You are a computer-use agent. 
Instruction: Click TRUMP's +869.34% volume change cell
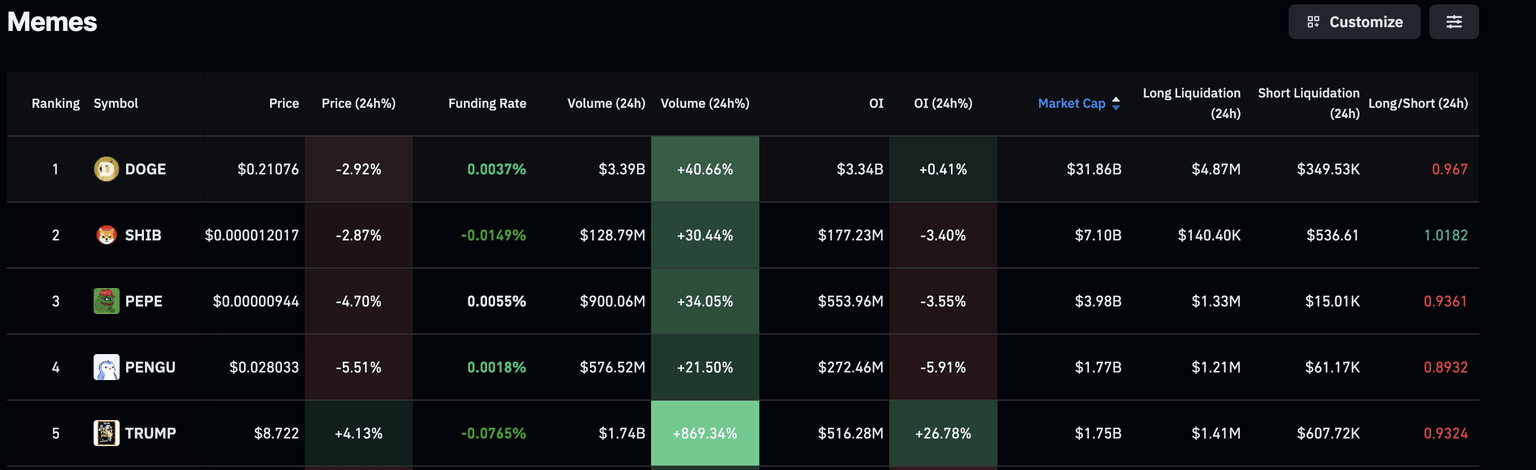click(705, 433)
